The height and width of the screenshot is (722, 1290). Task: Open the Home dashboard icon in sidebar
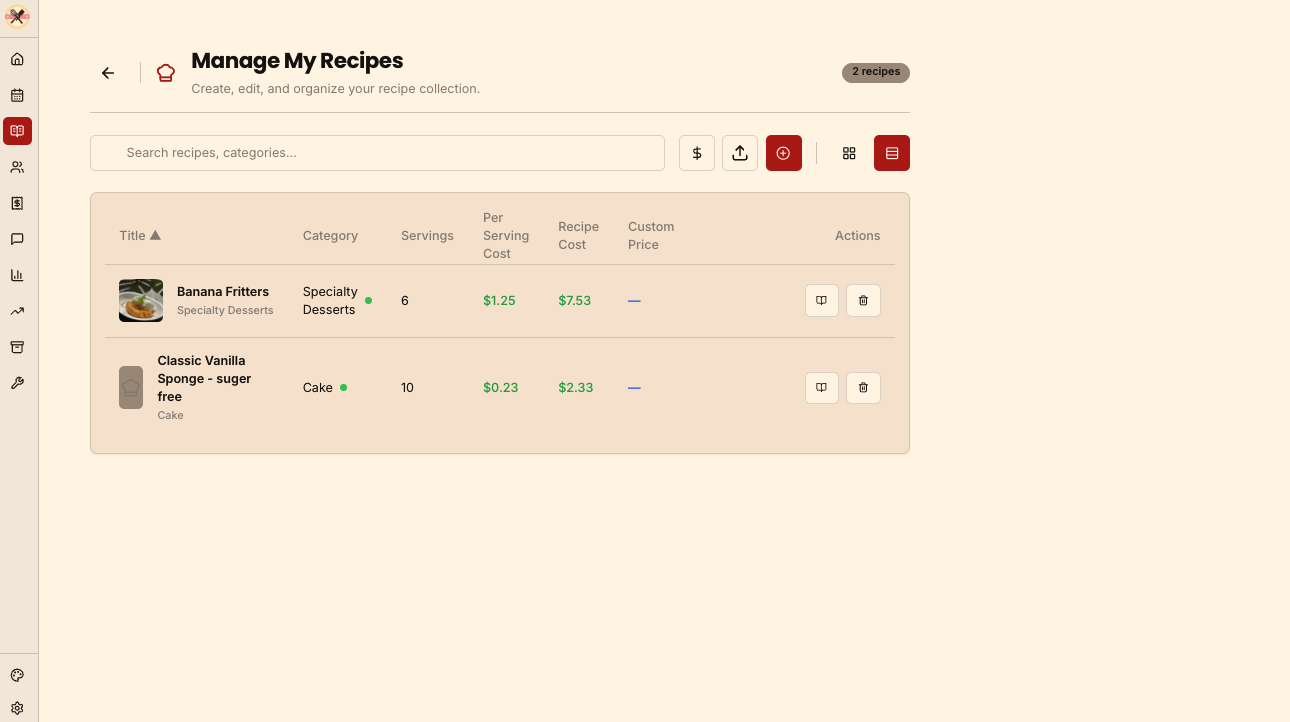pos(17,59)
